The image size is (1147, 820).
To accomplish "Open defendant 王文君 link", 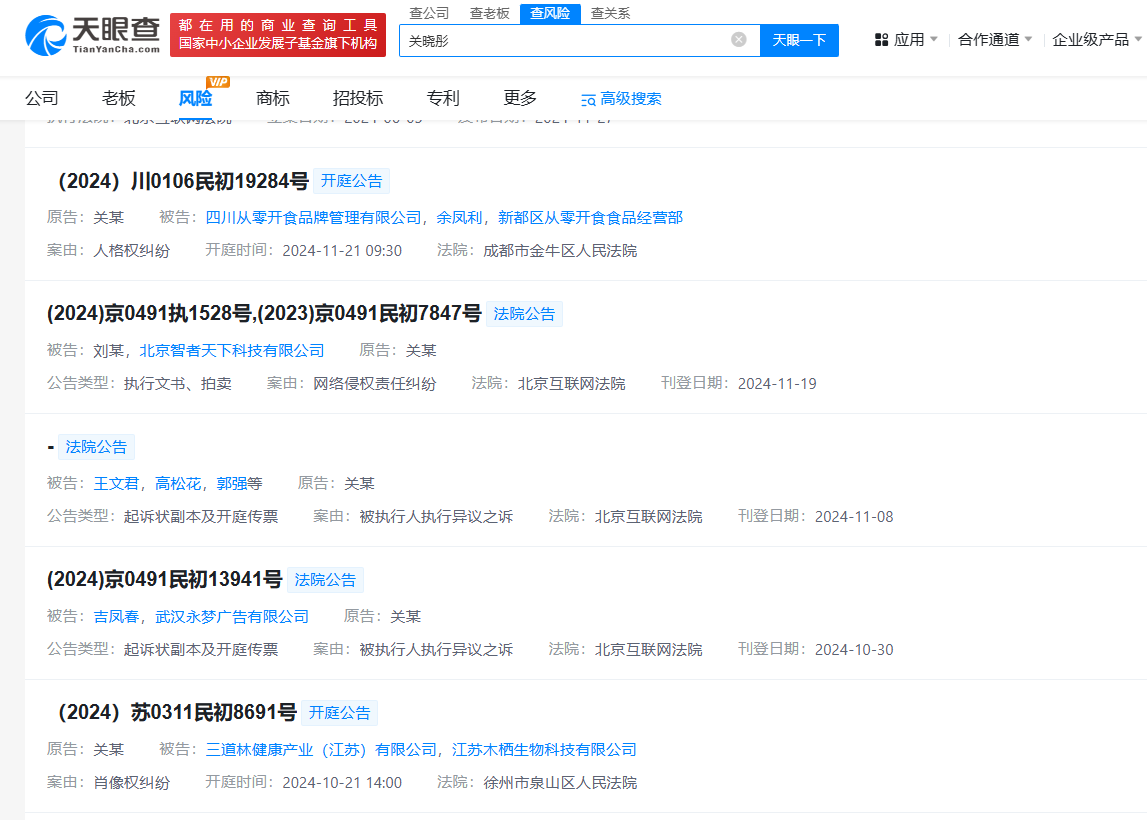I will click(116, 484).
